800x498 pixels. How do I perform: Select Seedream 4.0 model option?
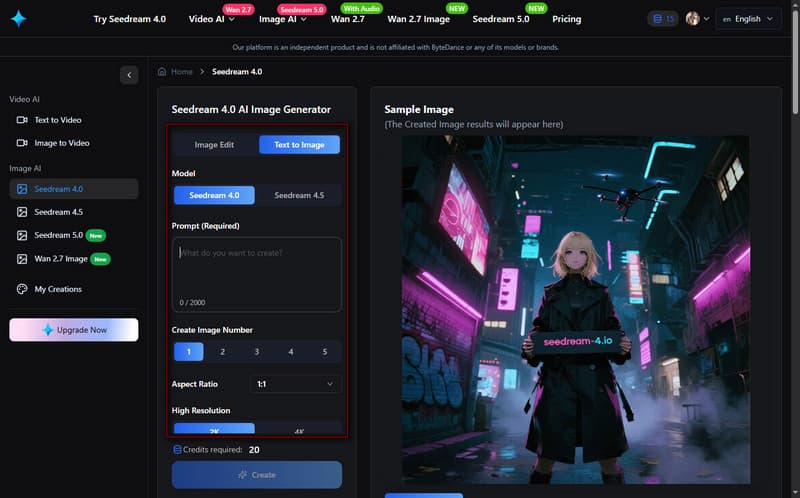click(x=214, y=195)
